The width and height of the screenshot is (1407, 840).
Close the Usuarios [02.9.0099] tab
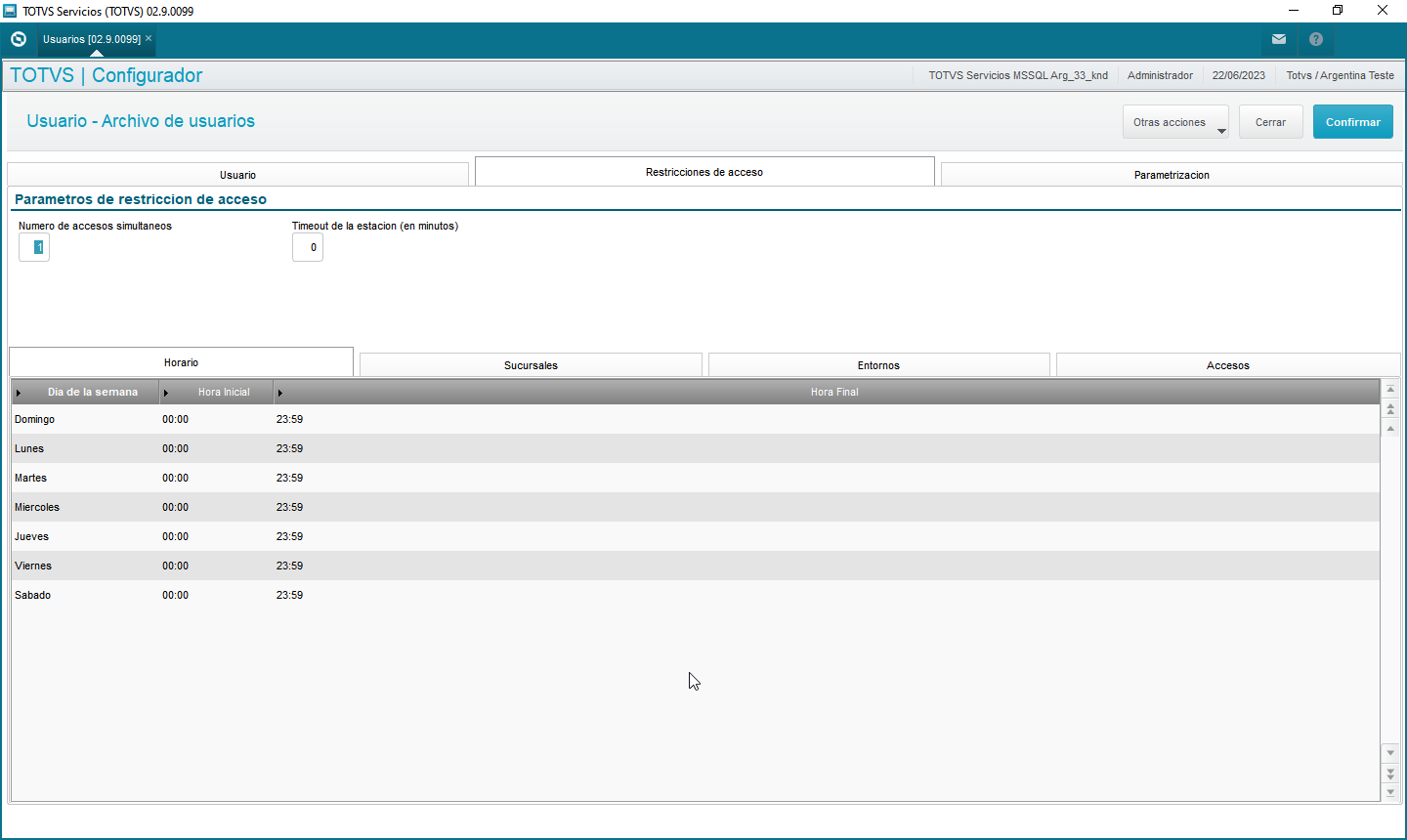pyautogui.click(x=149, y=38)
